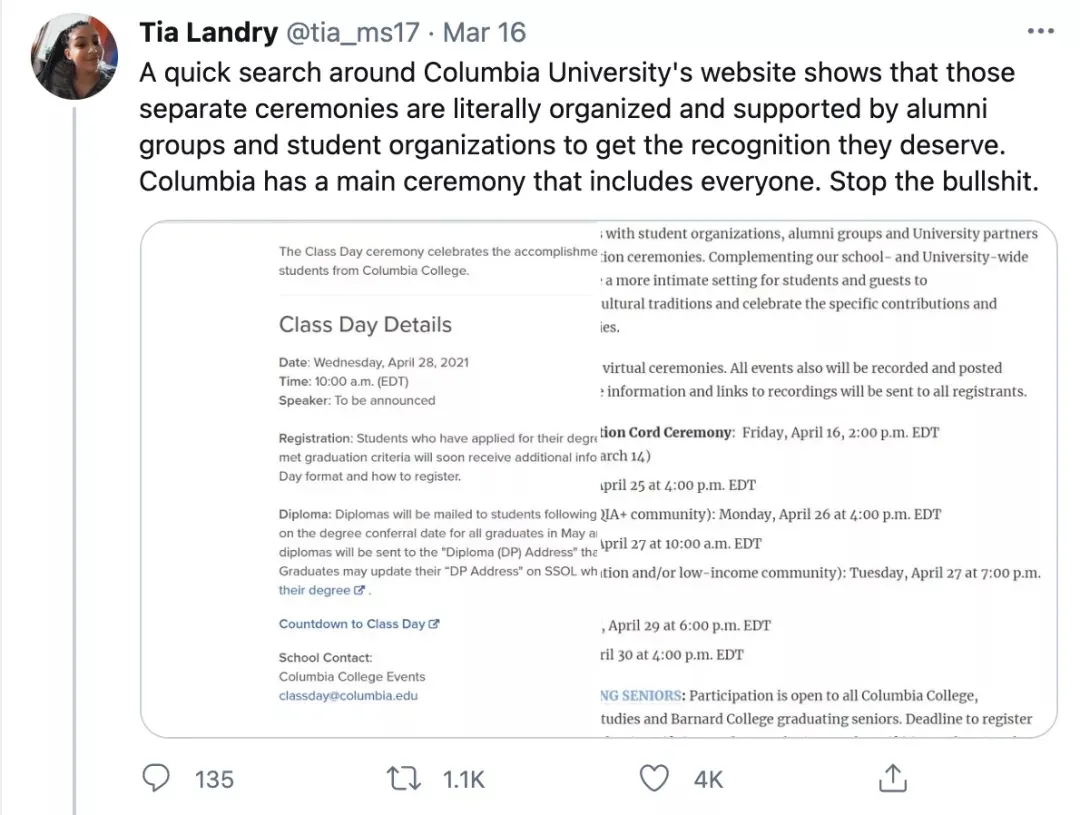Click the 135 replies count
This screenshot has width=1080, height=815.
(x=214, y=779)
